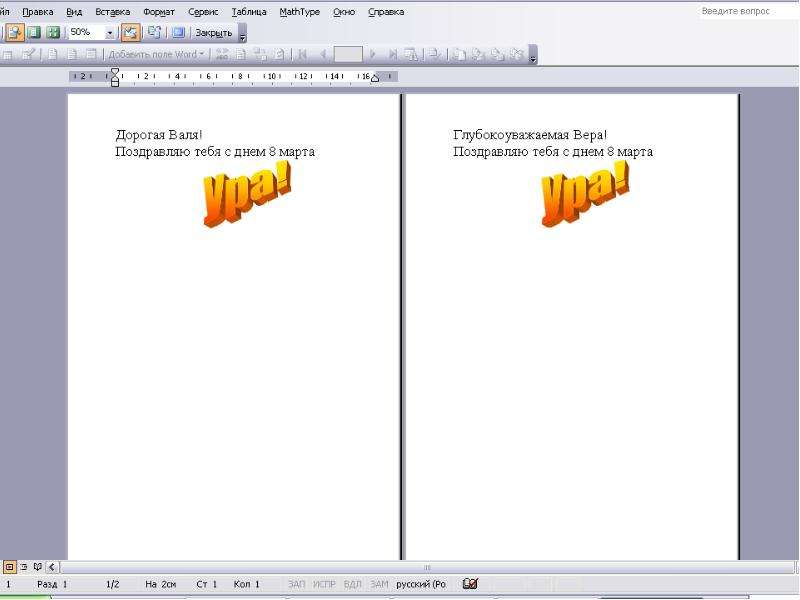Toggle the ruler visibility button
The image size is (800, 600).
click(x=130, y=33)
